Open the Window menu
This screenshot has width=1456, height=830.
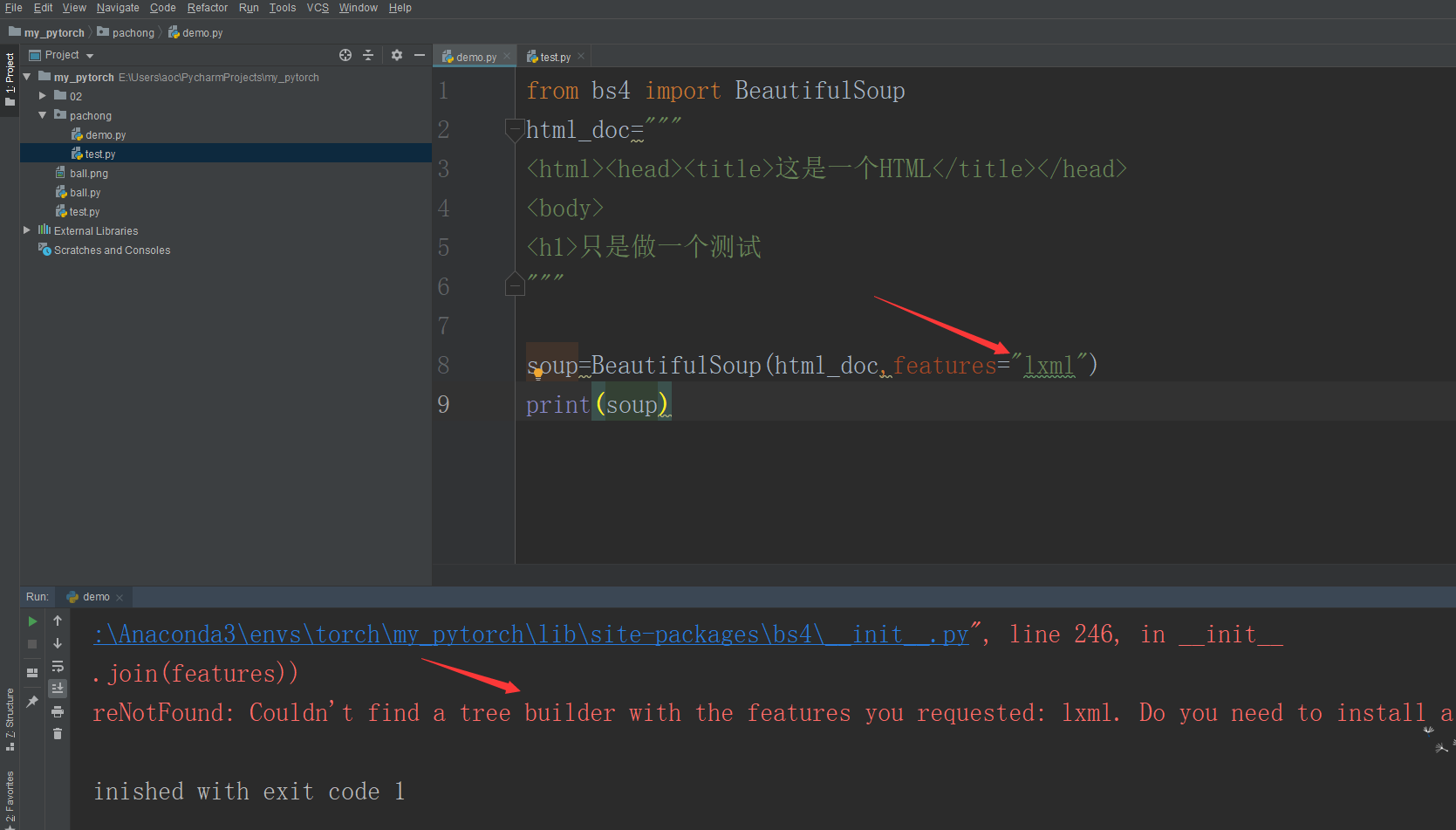(x=358, y=8)
